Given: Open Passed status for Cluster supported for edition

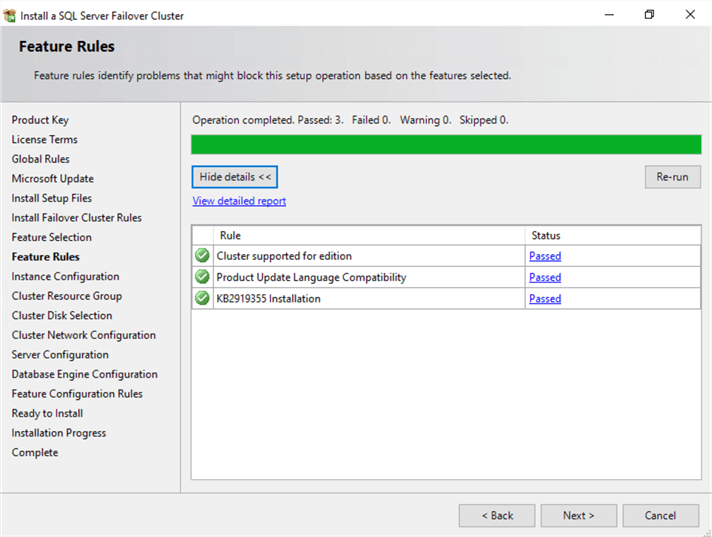Looking at the screenshot, I should 545,256.
